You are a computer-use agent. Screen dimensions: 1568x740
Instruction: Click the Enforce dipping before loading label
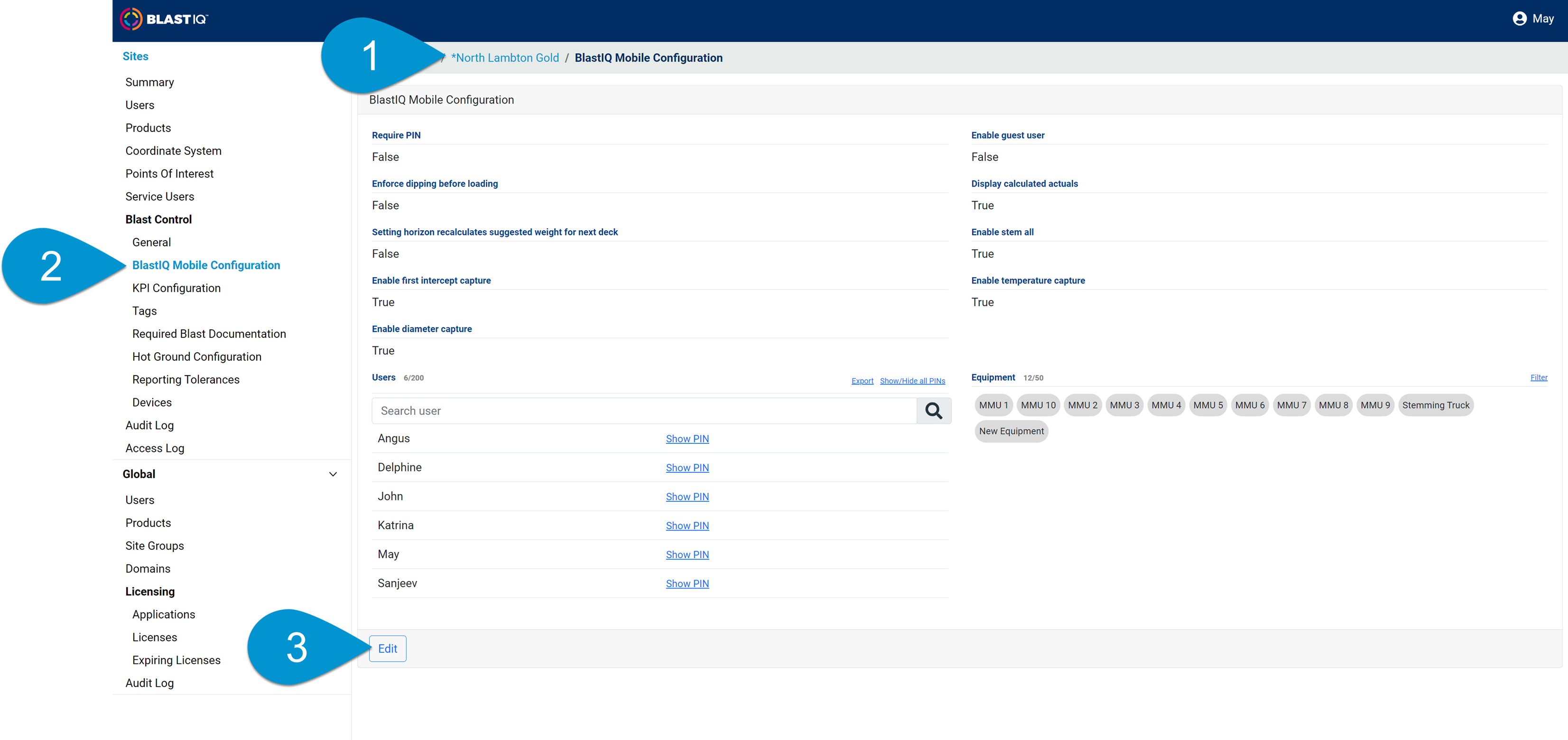435,184
